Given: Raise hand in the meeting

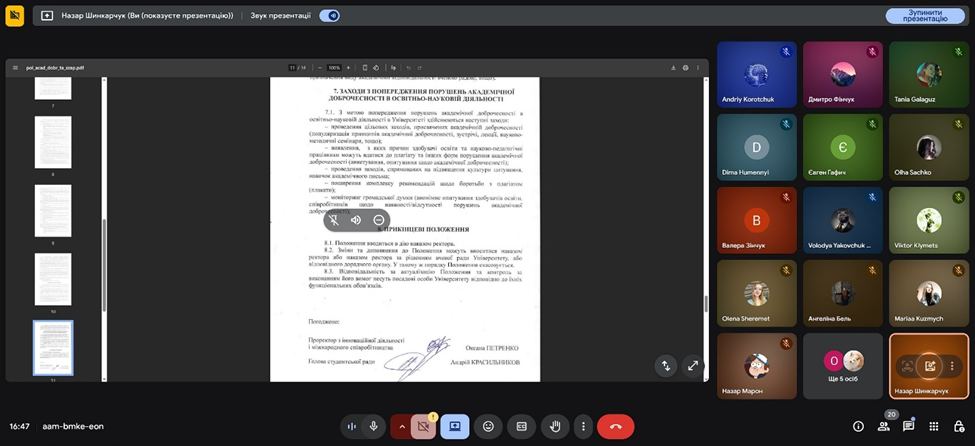Looking at the screenshot, I should click(x=556, y=426).
